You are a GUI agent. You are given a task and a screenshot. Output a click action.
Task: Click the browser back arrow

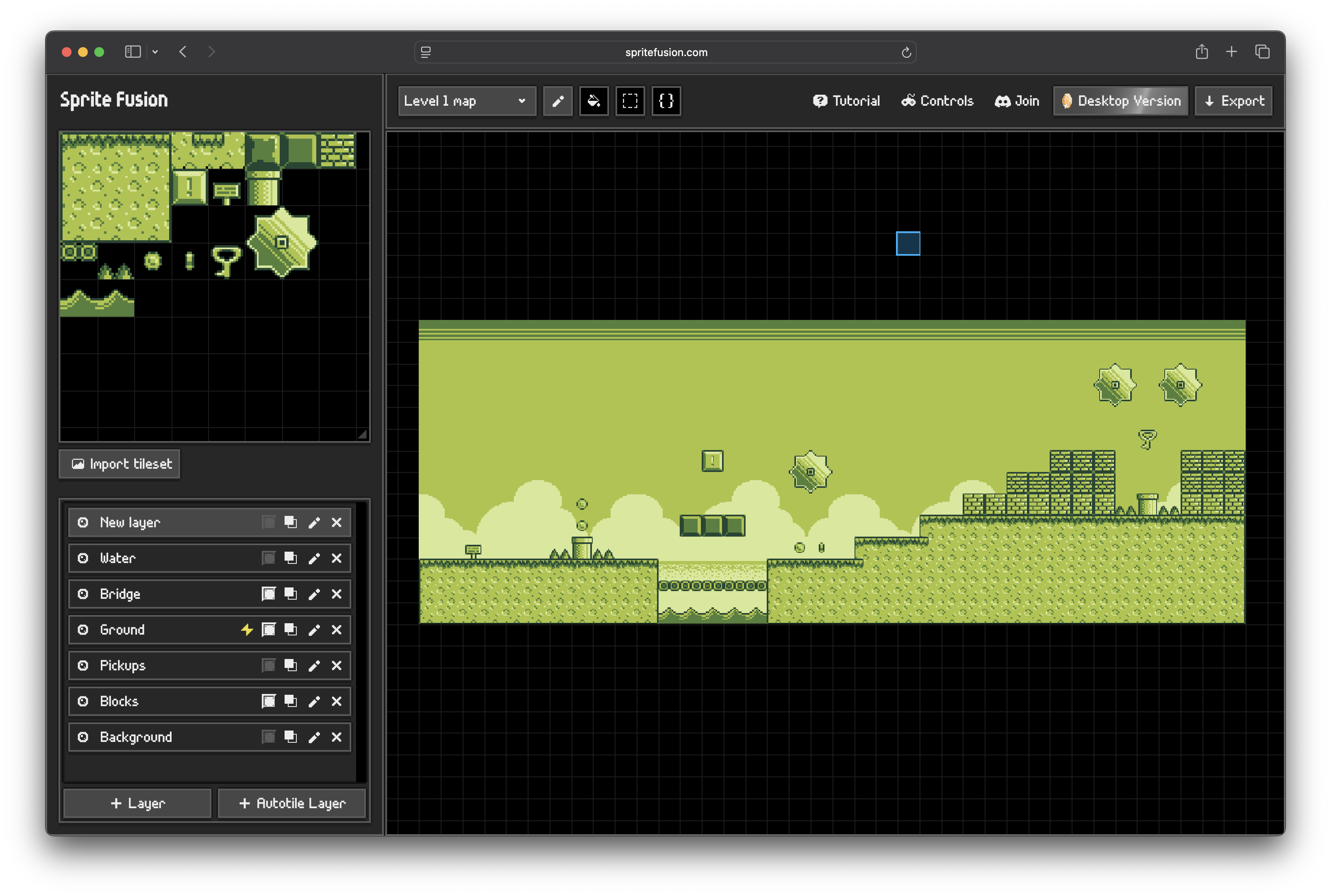(183, 52)
